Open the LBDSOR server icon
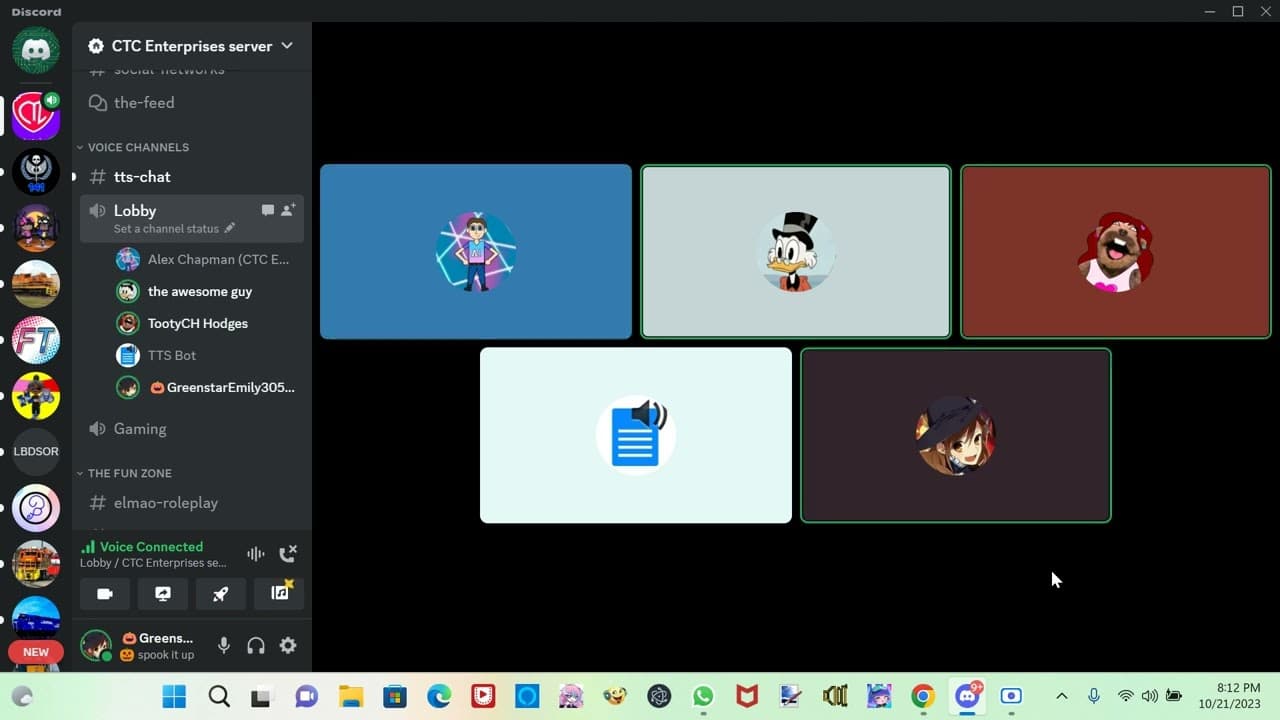The image size is (1280, 720). pos(36,452)
